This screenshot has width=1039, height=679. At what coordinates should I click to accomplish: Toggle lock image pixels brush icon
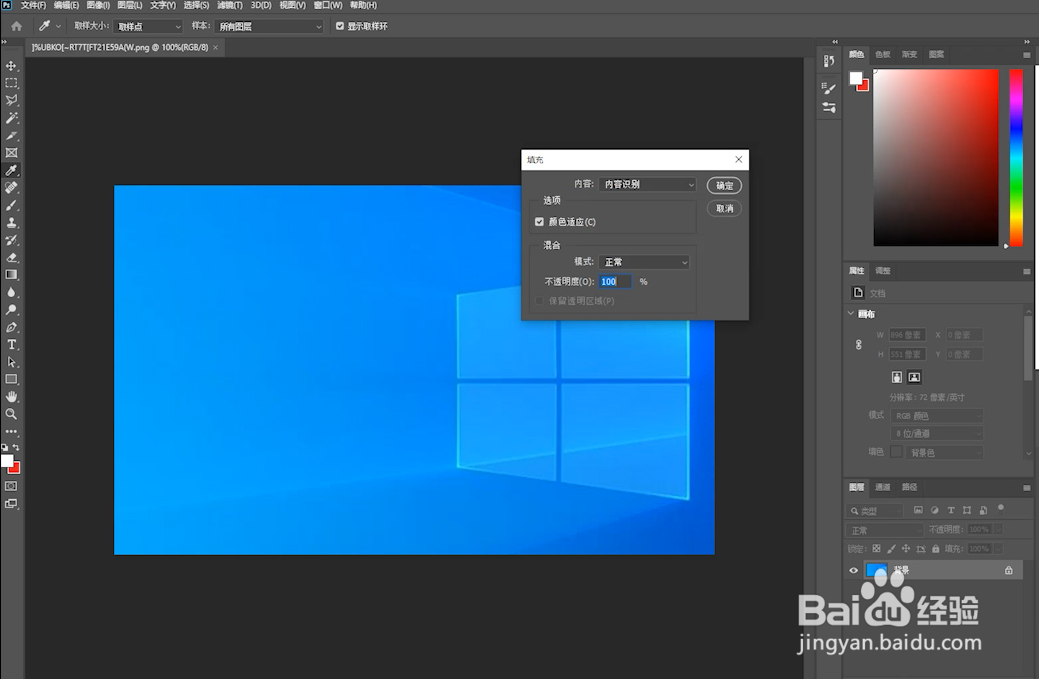click(x=891, y=548)
